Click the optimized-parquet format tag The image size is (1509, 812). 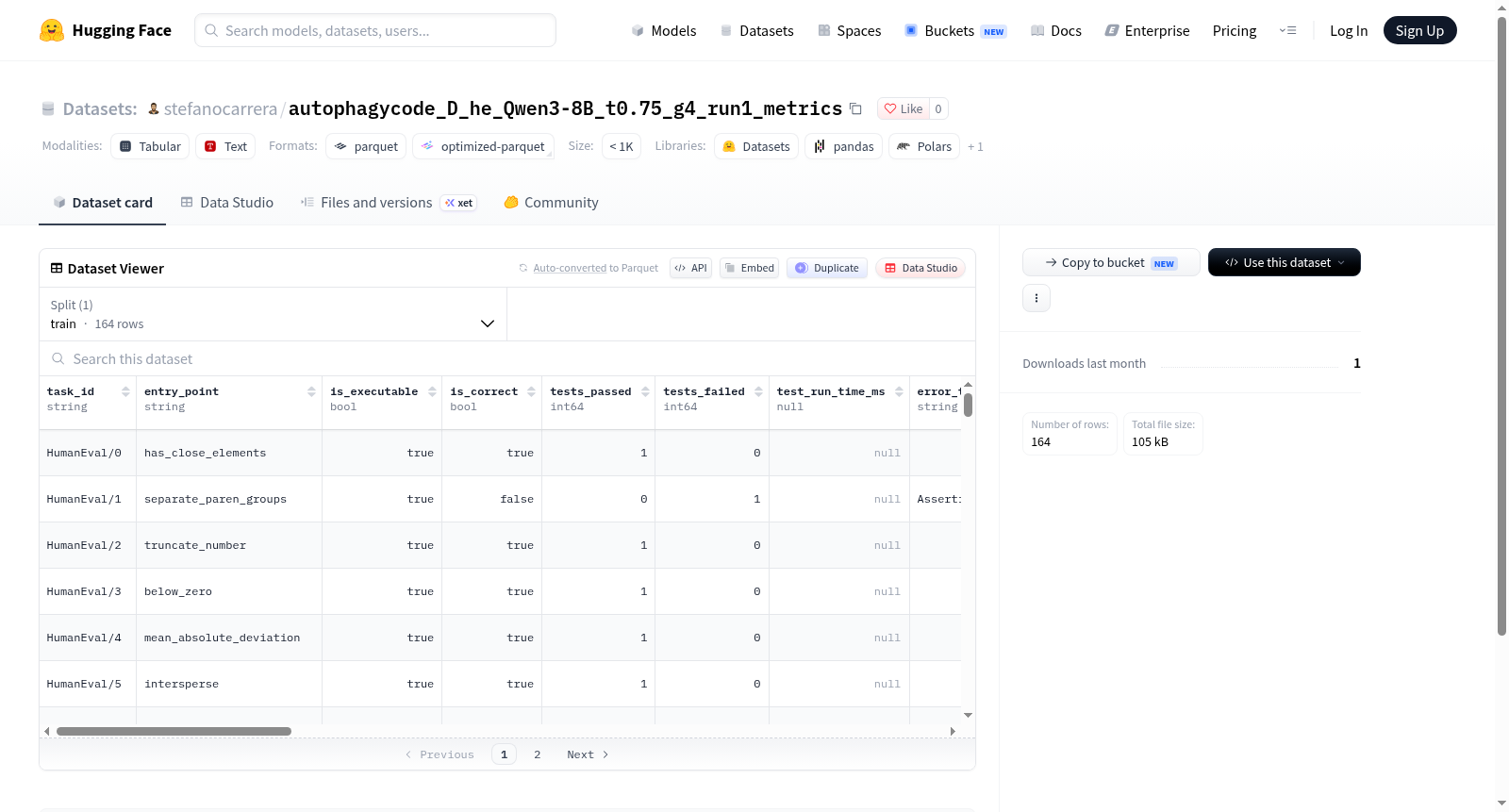(483, 146)
